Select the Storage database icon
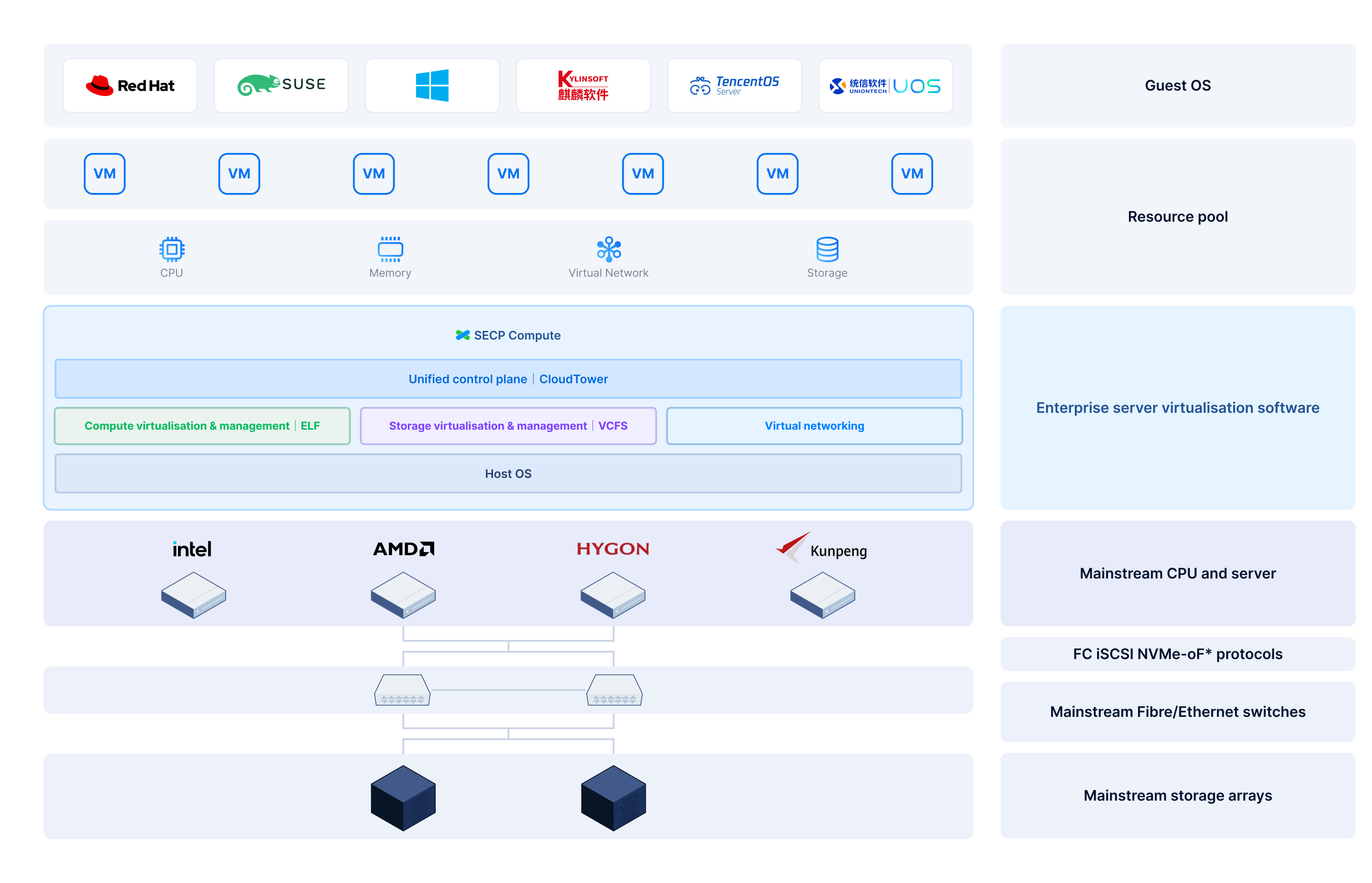 pos(827,249)
